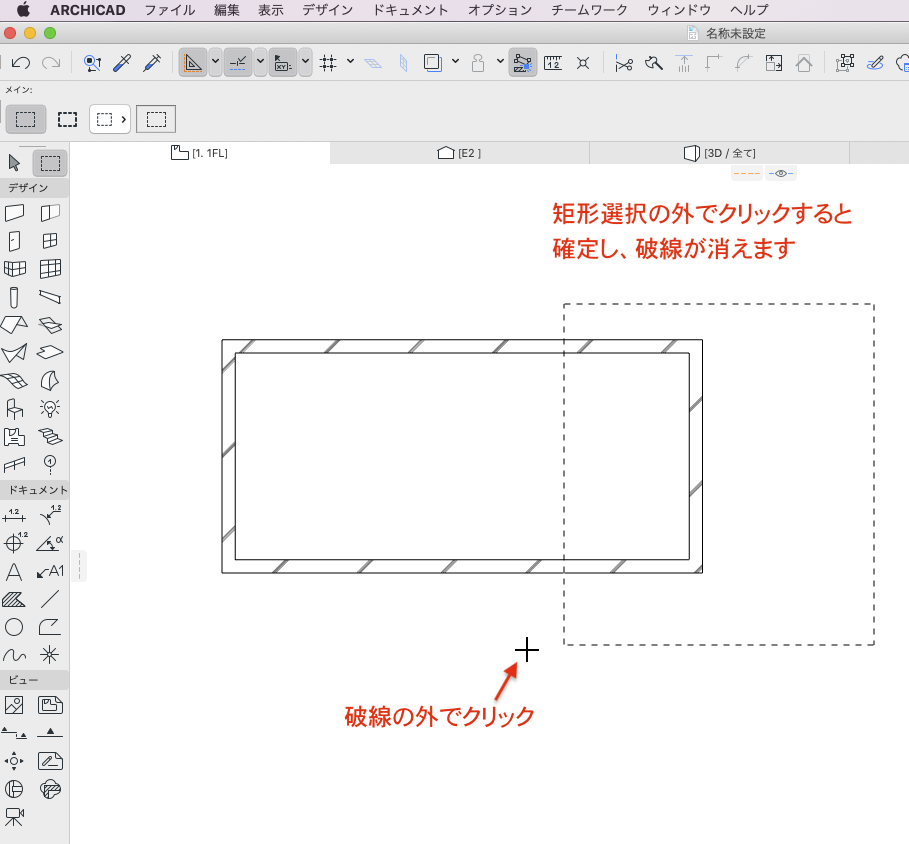Expand marquee geometry method flyout
The width and height of the screenshot is (909, 844).
point(110,119)
